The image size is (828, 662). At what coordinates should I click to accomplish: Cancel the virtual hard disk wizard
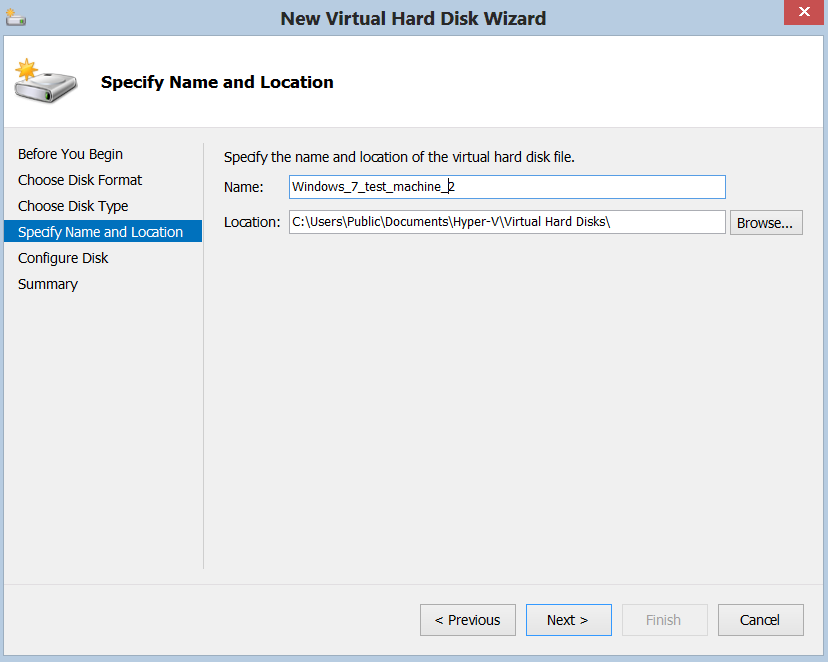tap(760, 620)
